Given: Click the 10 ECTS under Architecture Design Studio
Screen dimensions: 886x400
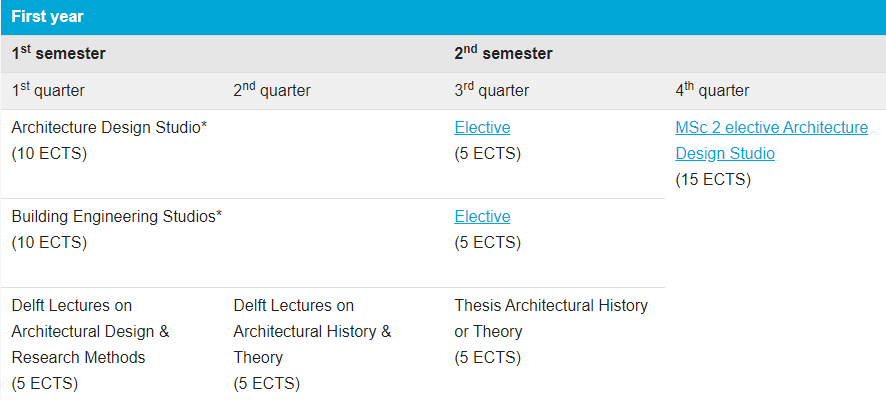Looking at the screenshot, I should 49,154.
